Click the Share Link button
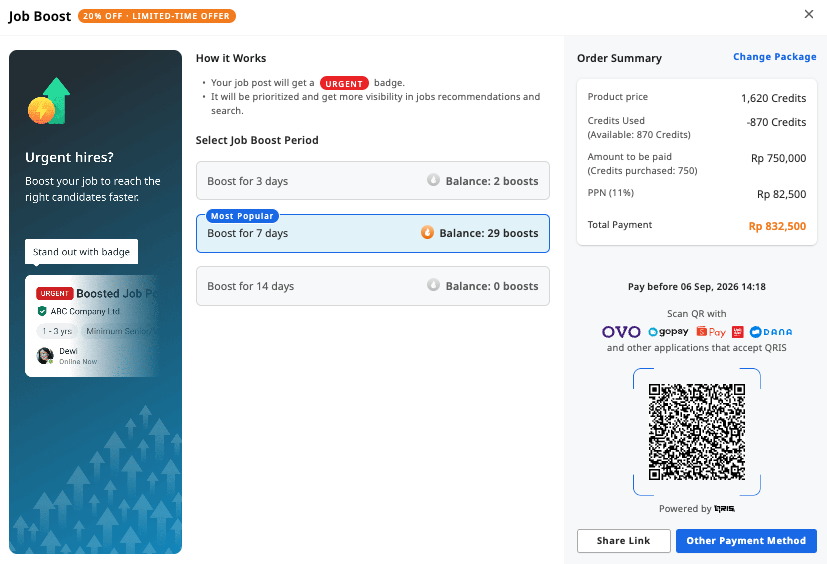The height and width of the screenshot is (564, 827). pyautogui.click(x=623, y=541)
